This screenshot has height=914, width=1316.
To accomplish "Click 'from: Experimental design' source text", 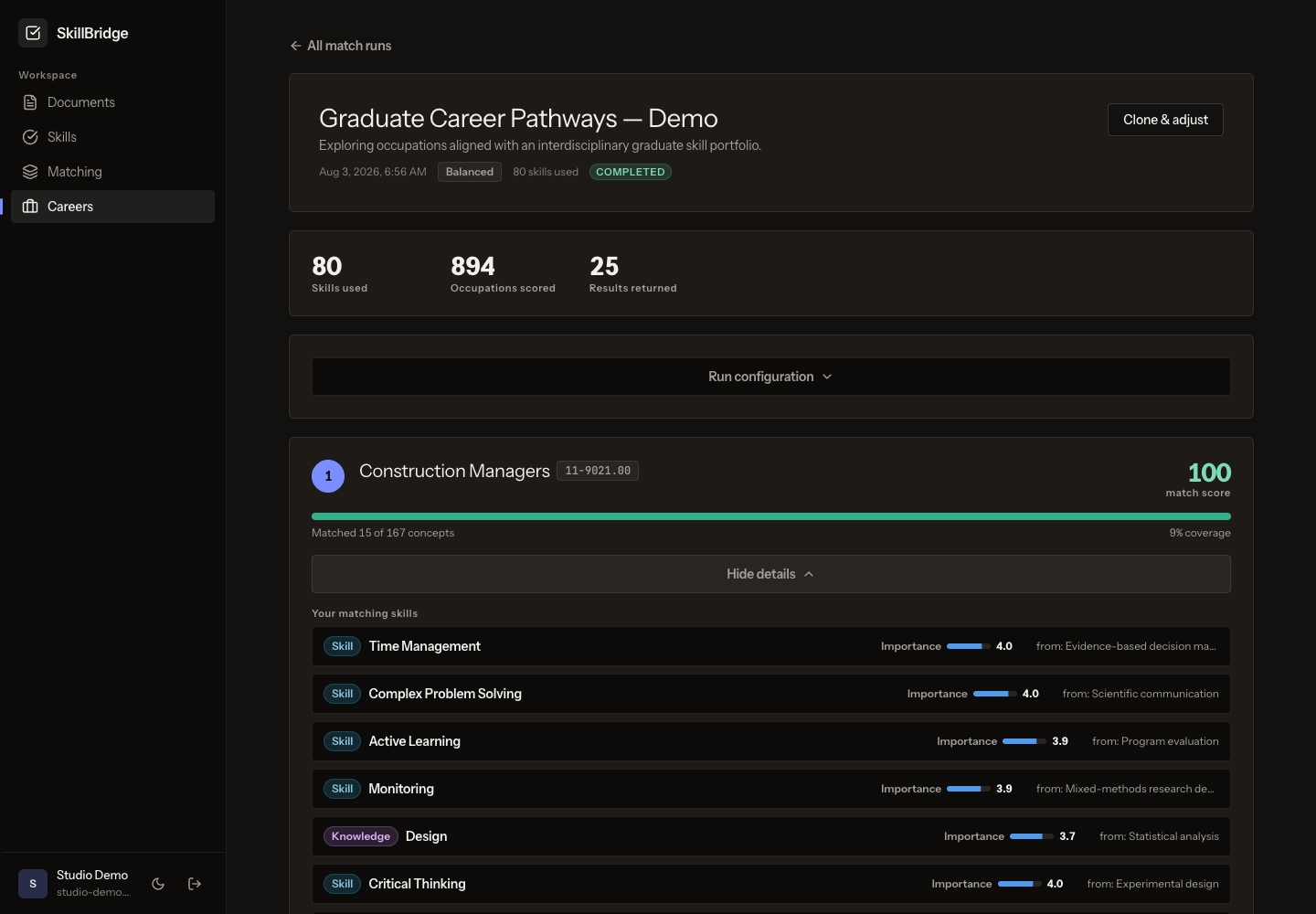I will tap(1153, 884).
